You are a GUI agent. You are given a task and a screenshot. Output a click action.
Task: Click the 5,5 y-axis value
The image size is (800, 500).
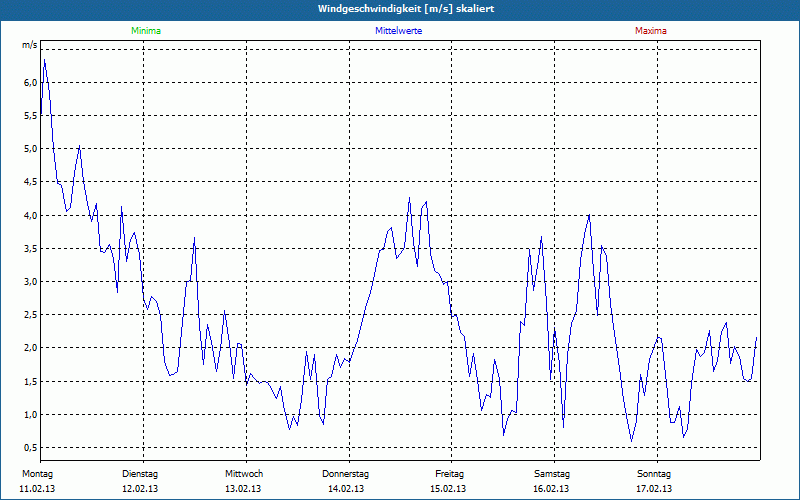[31, 116]
